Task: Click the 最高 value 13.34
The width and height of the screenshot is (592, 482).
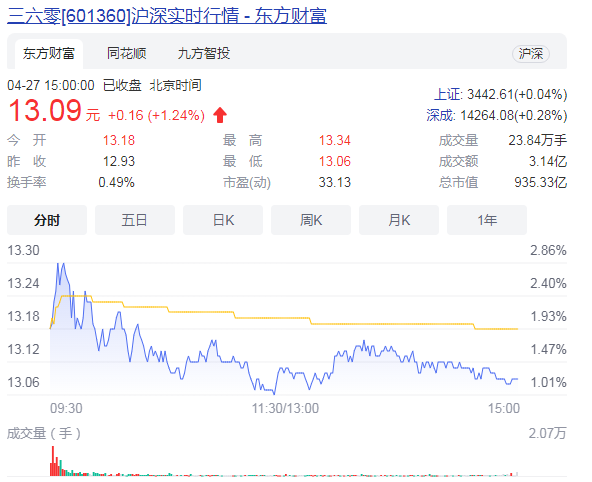Action: (335, 140)
